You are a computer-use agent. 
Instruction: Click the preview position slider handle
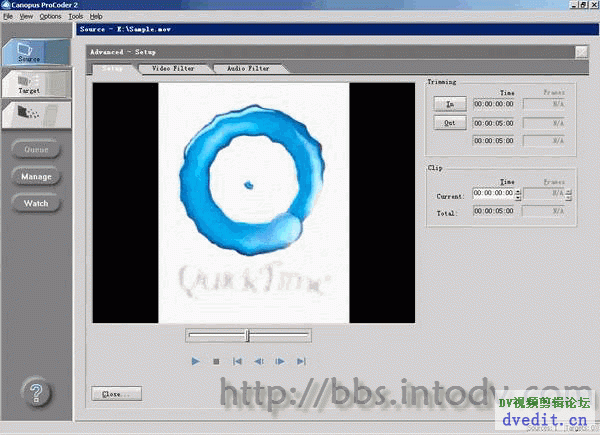(x=247, y=336)
